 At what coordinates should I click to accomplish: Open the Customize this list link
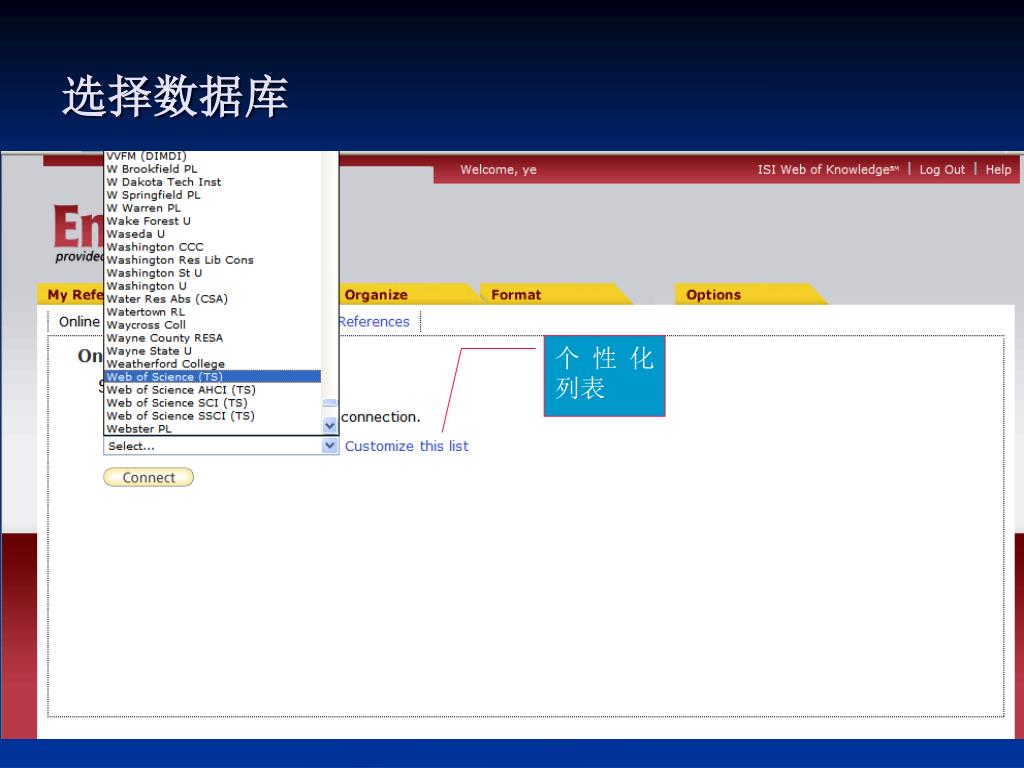(x=406, y=446)
